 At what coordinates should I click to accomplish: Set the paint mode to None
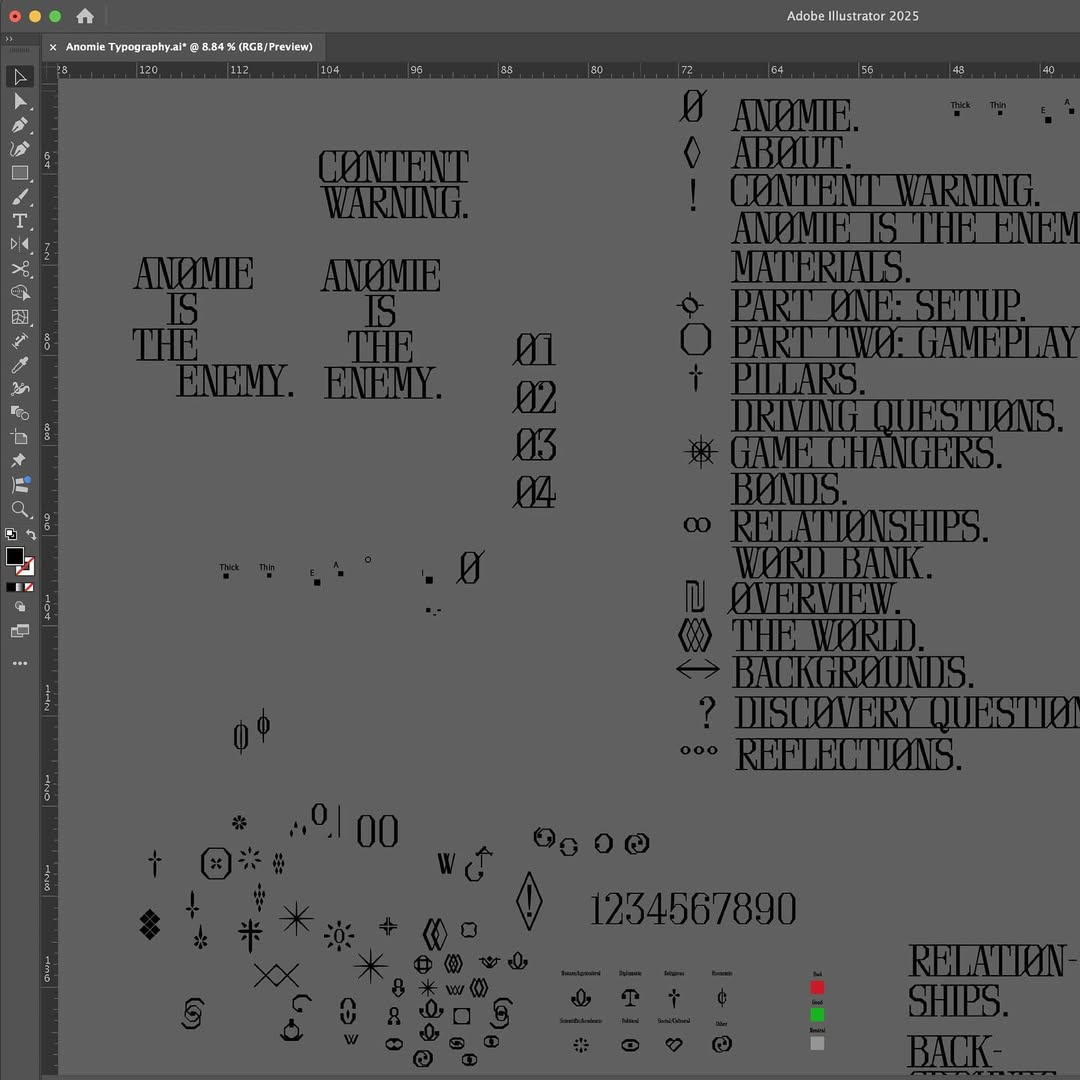[x=29, y=587]
